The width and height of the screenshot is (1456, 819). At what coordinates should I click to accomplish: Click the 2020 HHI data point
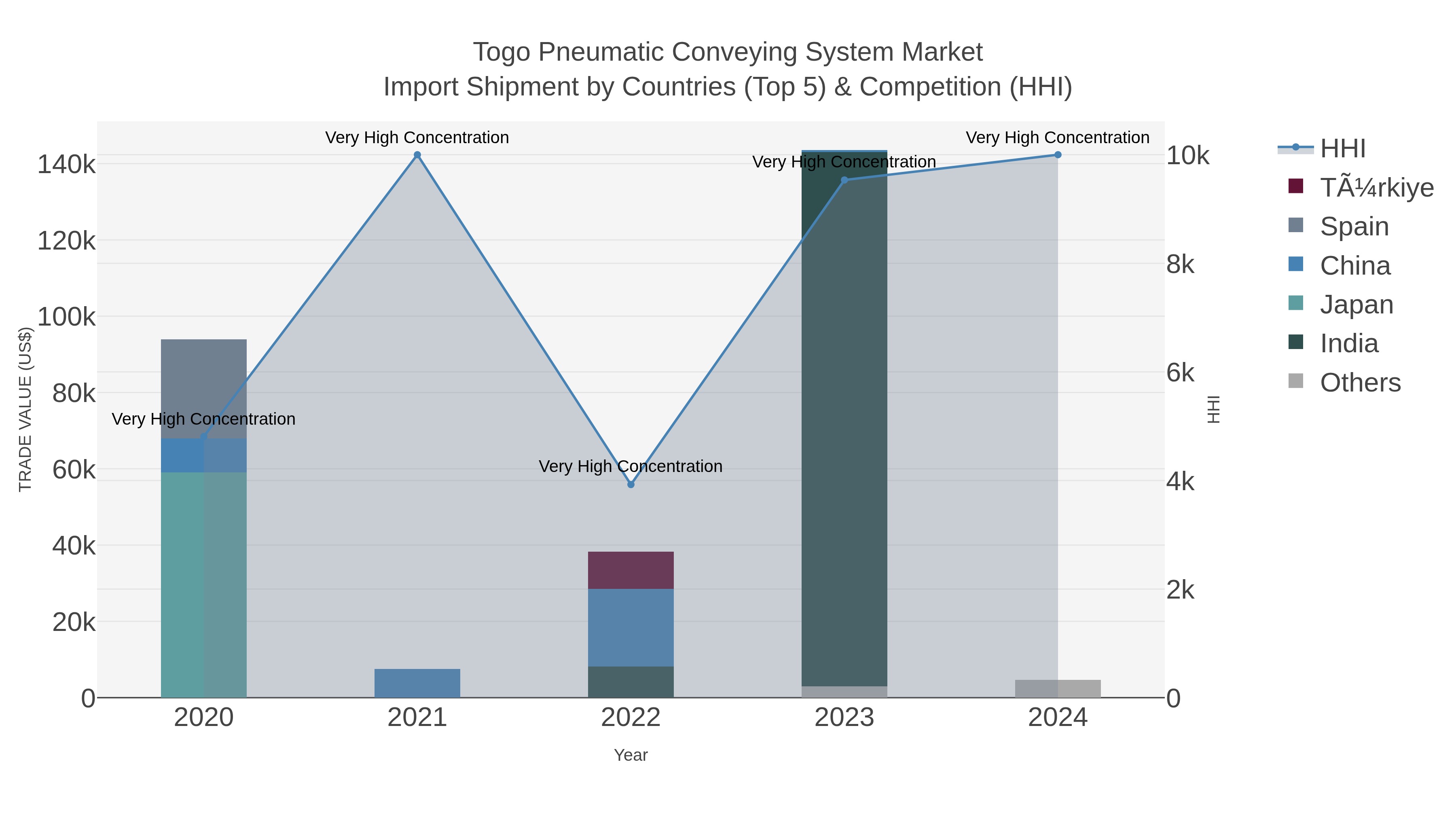click(204, 437)
